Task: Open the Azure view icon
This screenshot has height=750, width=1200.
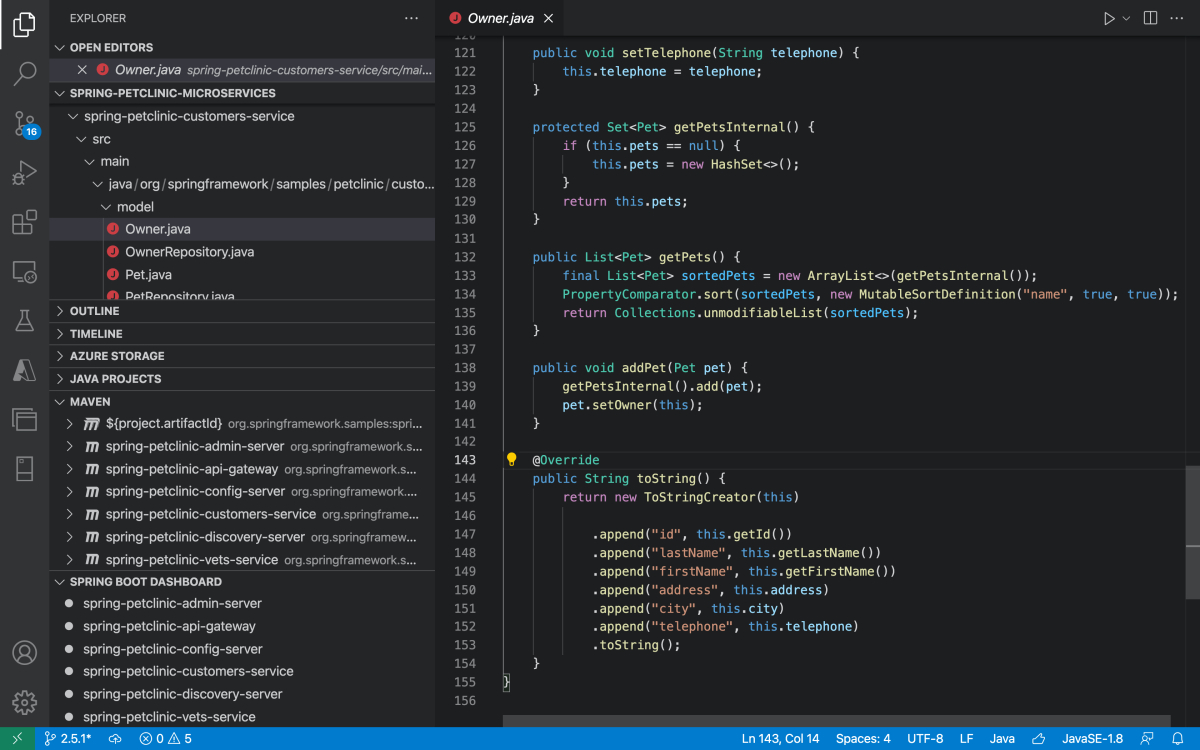Action: 24,370
